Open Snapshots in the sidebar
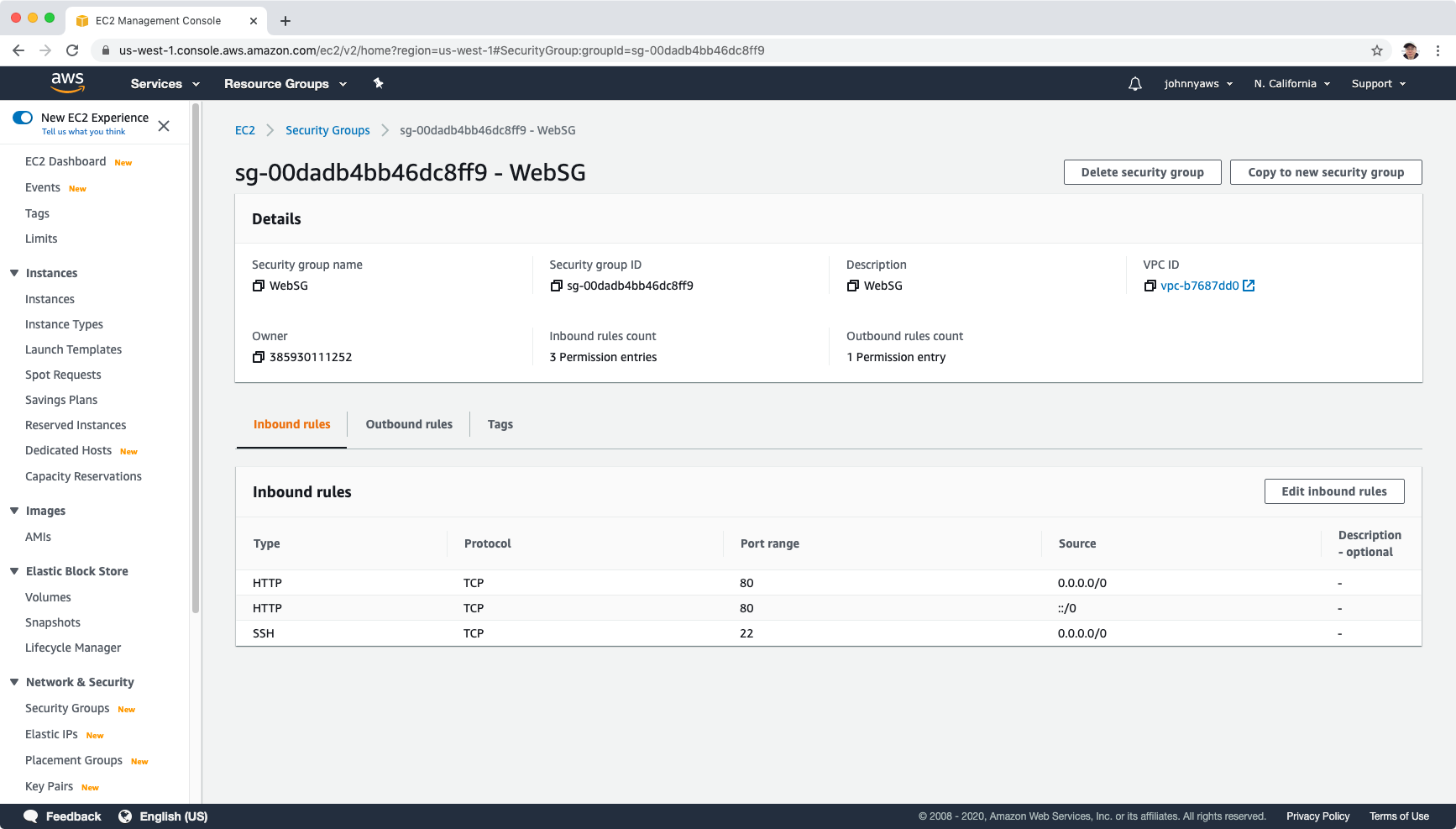The height and width of the screenshot is (829, 1456). click(x=53, y=622)
